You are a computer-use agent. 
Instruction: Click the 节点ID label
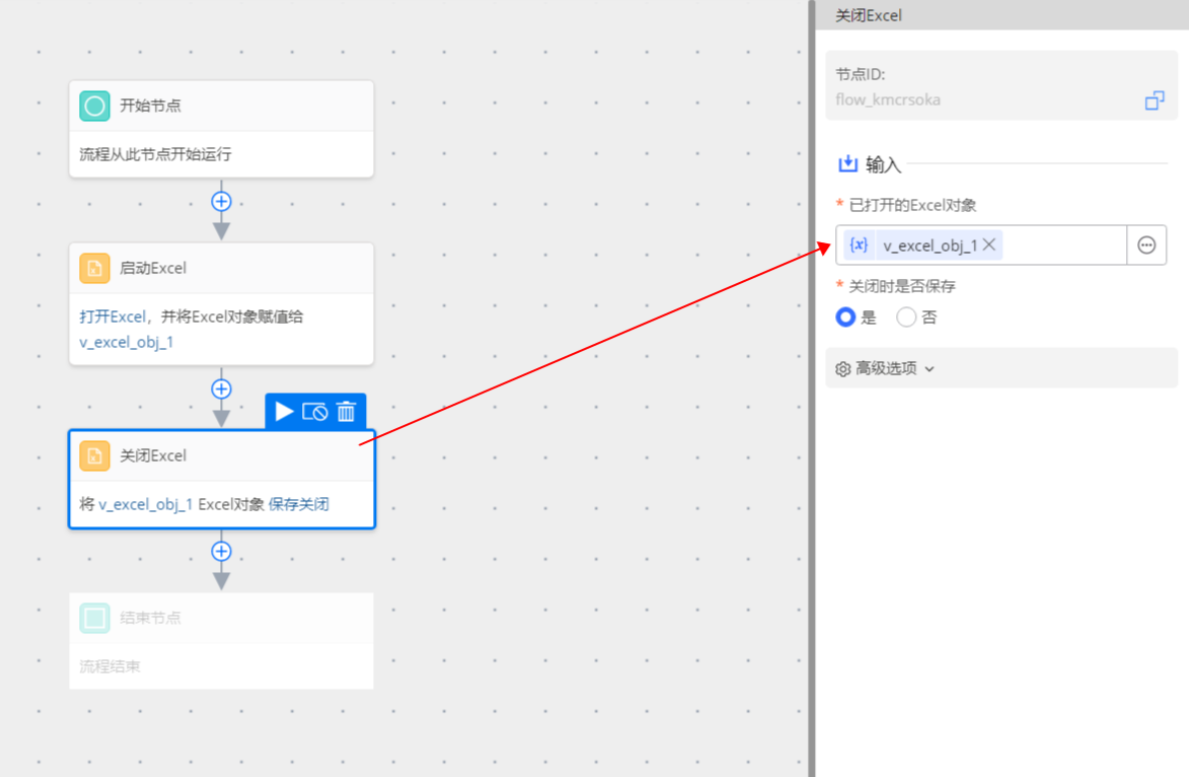(x=860, y=74)
